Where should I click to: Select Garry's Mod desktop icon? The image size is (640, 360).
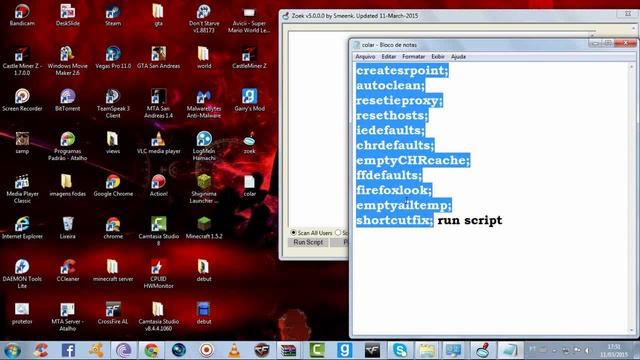(x=249, y=100)
